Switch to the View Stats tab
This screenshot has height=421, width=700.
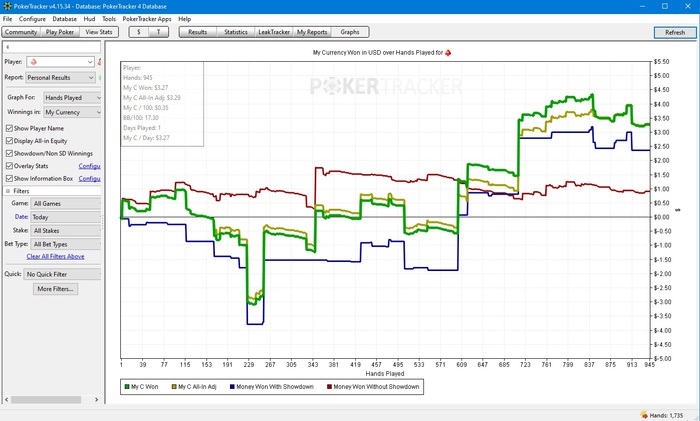99,32
